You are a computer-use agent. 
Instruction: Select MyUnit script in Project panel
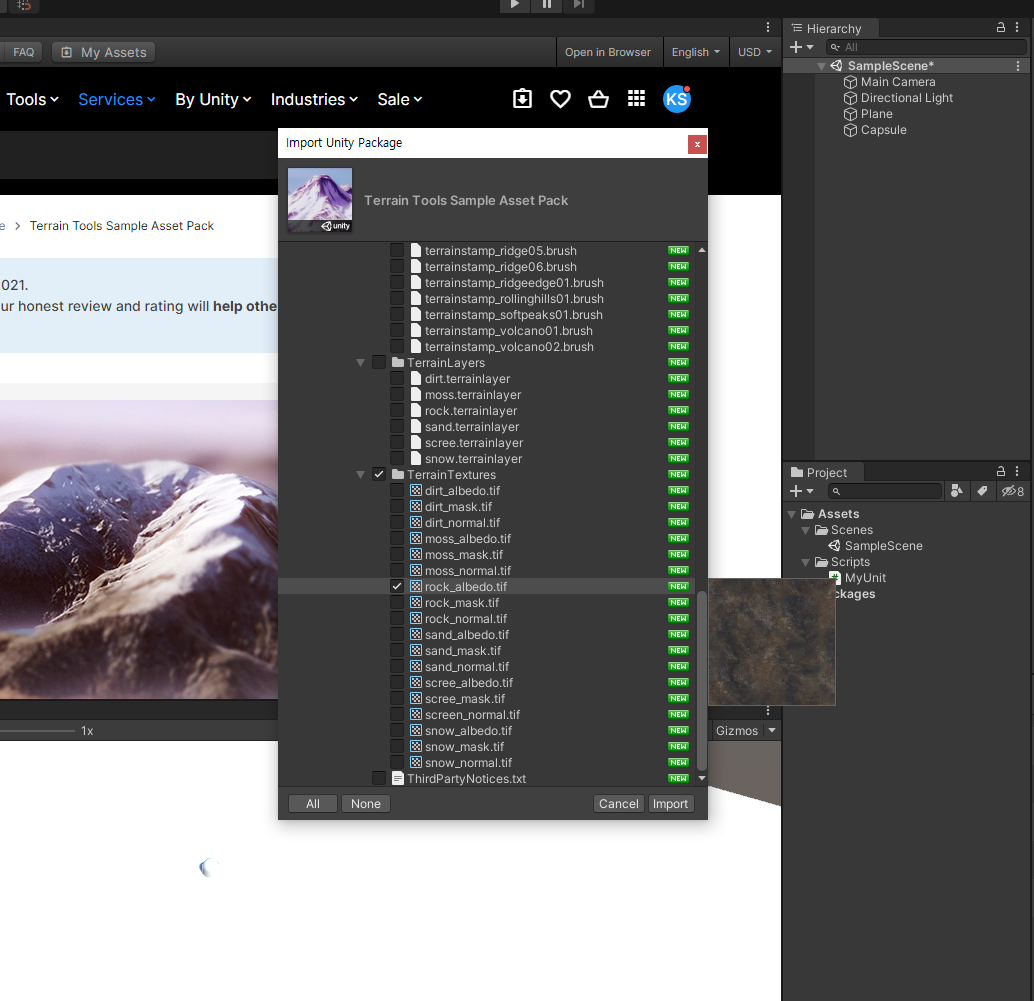click(865, 578)
